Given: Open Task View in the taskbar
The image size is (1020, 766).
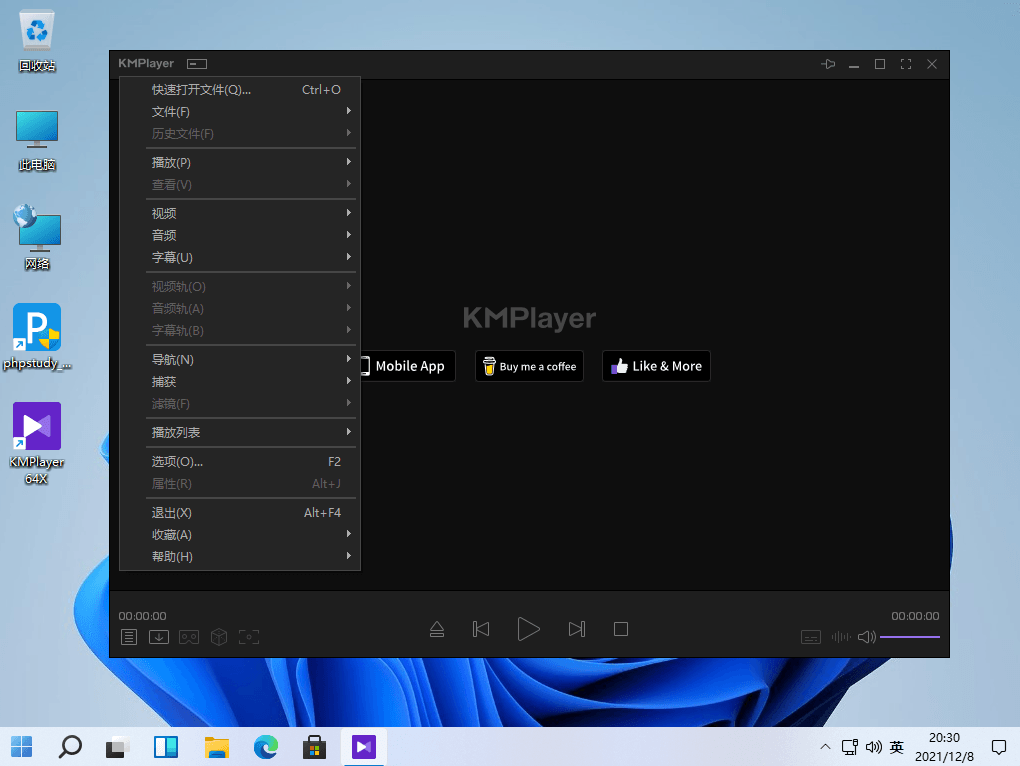Looking at the screenshot, I should (118, 746).
